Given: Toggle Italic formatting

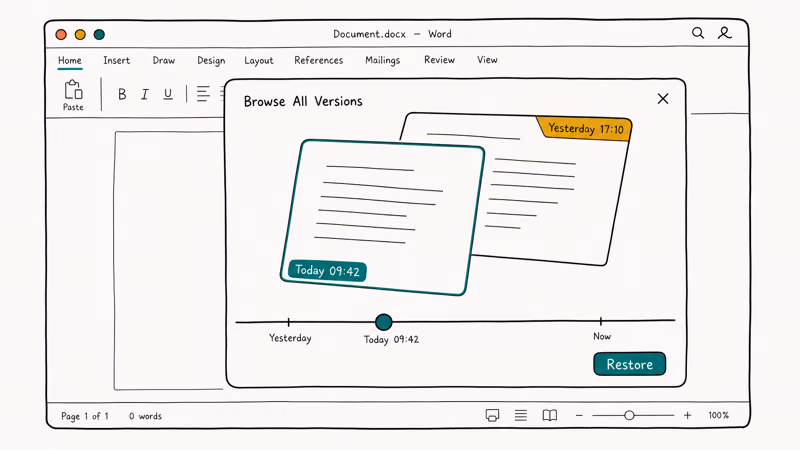Looking at the screenshot, I should click(145, 94).
